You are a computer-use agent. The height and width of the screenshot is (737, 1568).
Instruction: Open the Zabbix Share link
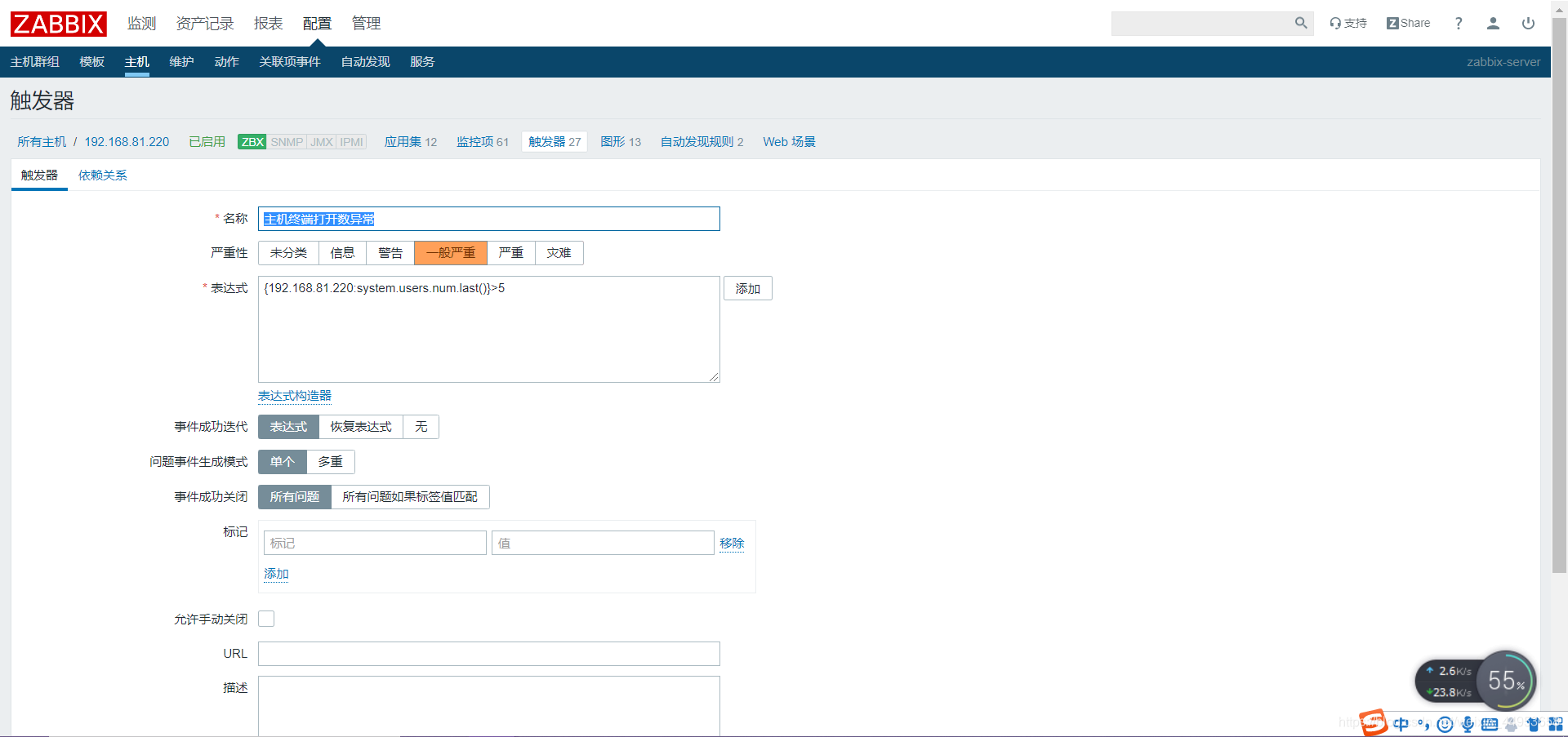pyautogui.click(x=1408, y=23)
